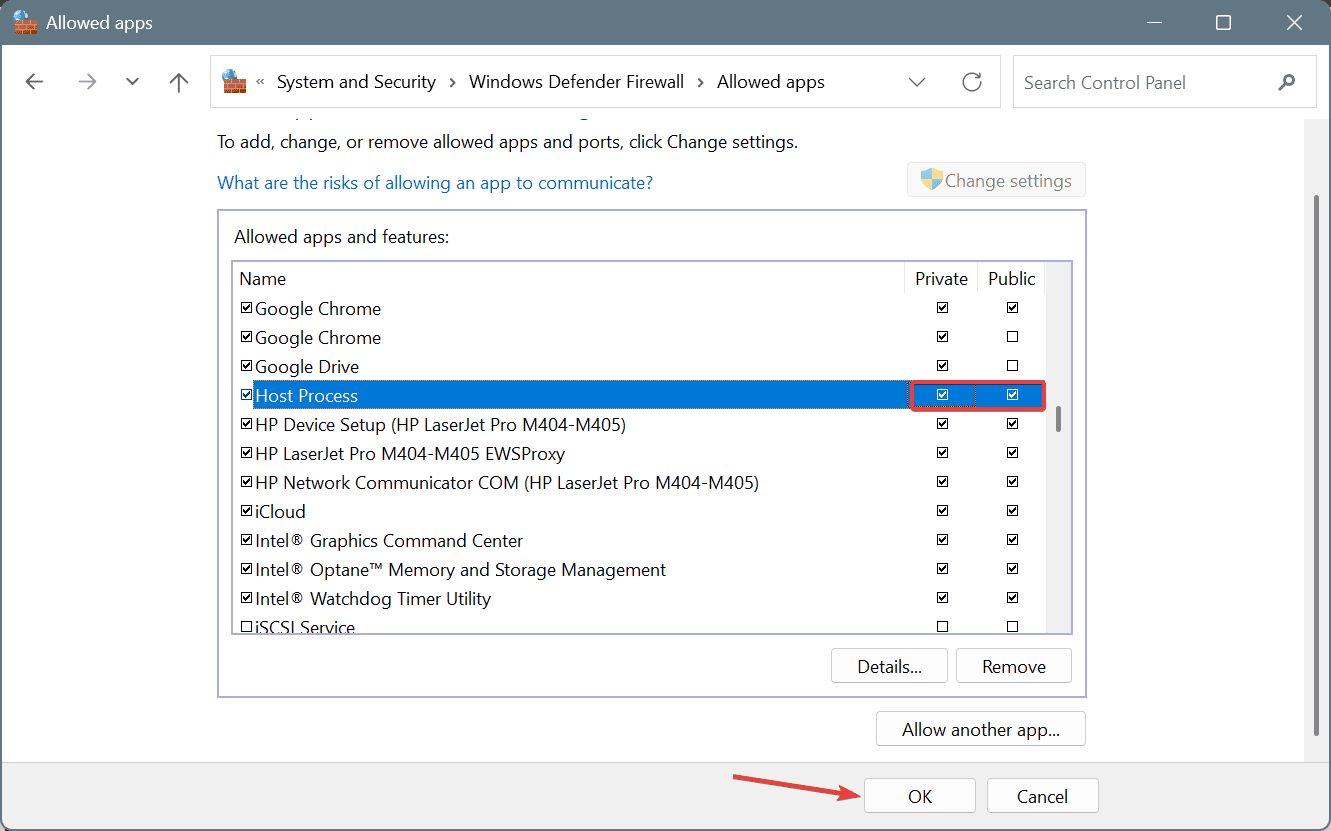The height and width of the screenshot is (831, 1331).
Task: Click the Control Panel icon in address bar
Action: coord(234,82)
